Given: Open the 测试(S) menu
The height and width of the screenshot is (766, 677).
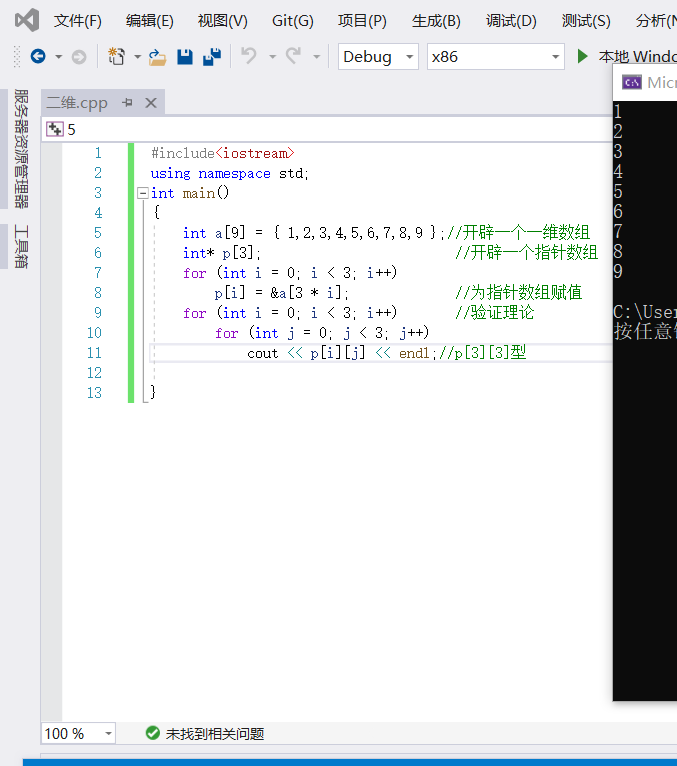Looking at the screenshot, I should [586, 21].
